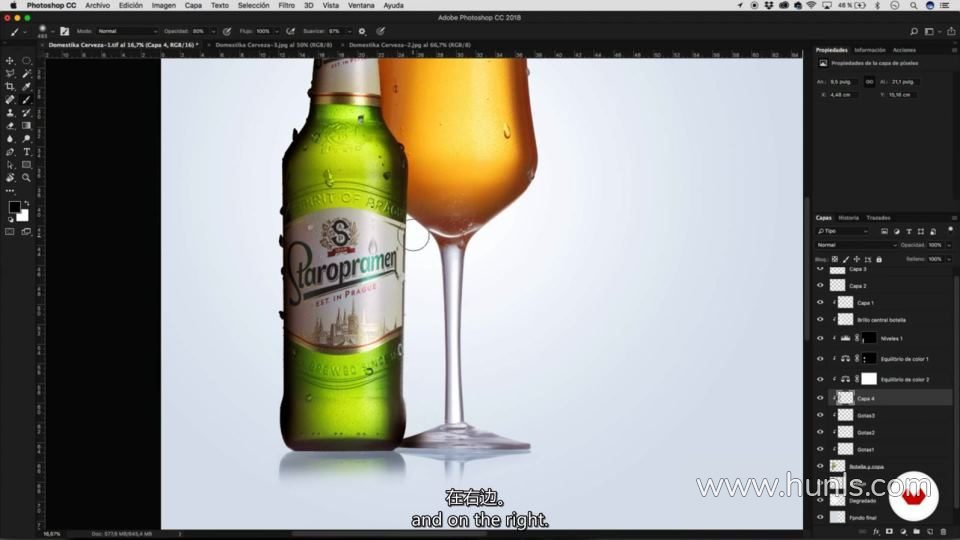Select the Hand tool
Screen dimensions: 960x540
[10, 178]
